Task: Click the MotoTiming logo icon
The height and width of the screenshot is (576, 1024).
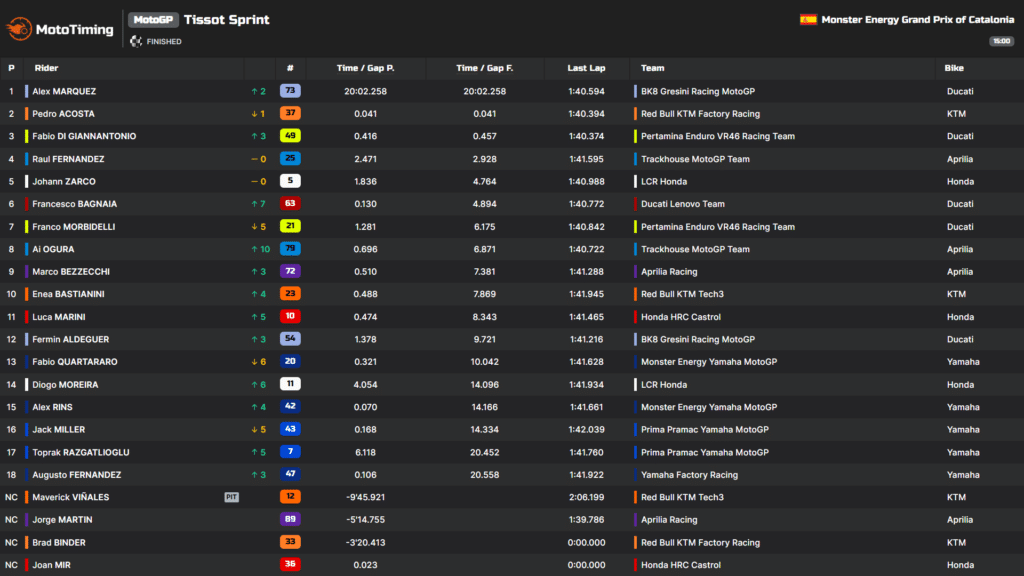Action: coord(19,29)
